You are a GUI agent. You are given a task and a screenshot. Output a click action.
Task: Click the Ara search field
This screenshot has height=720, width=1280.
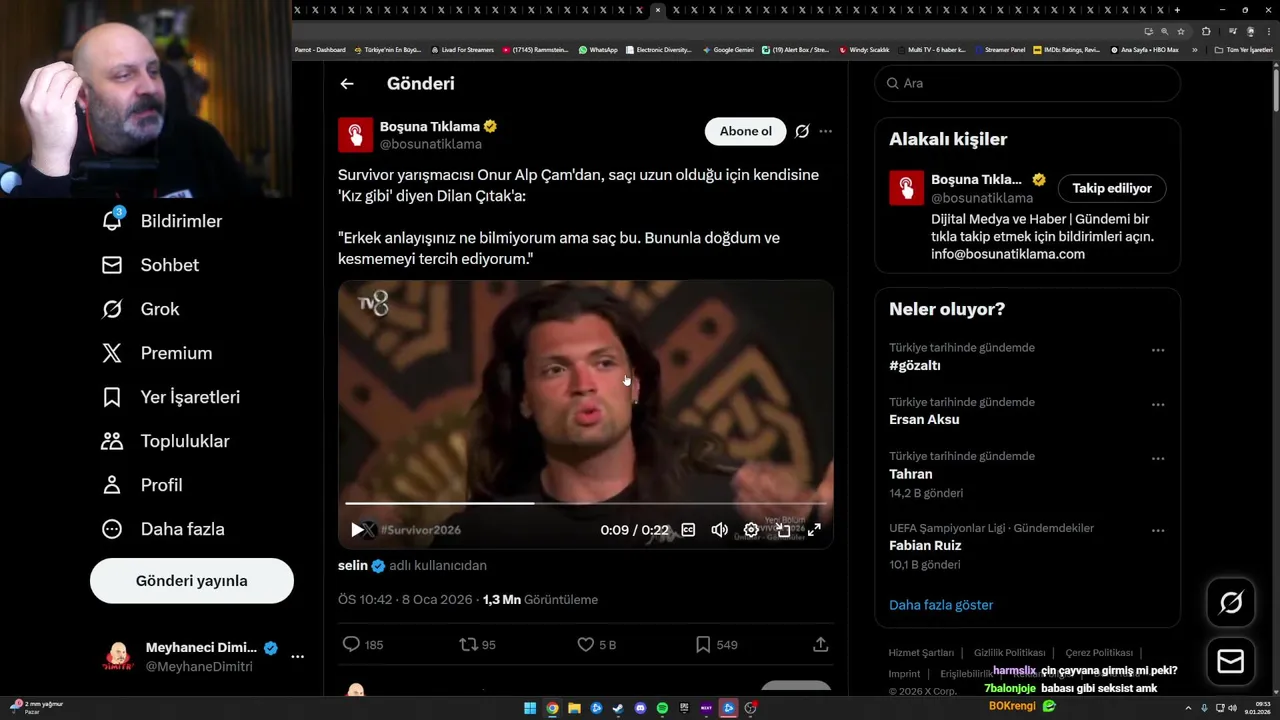1028,83
